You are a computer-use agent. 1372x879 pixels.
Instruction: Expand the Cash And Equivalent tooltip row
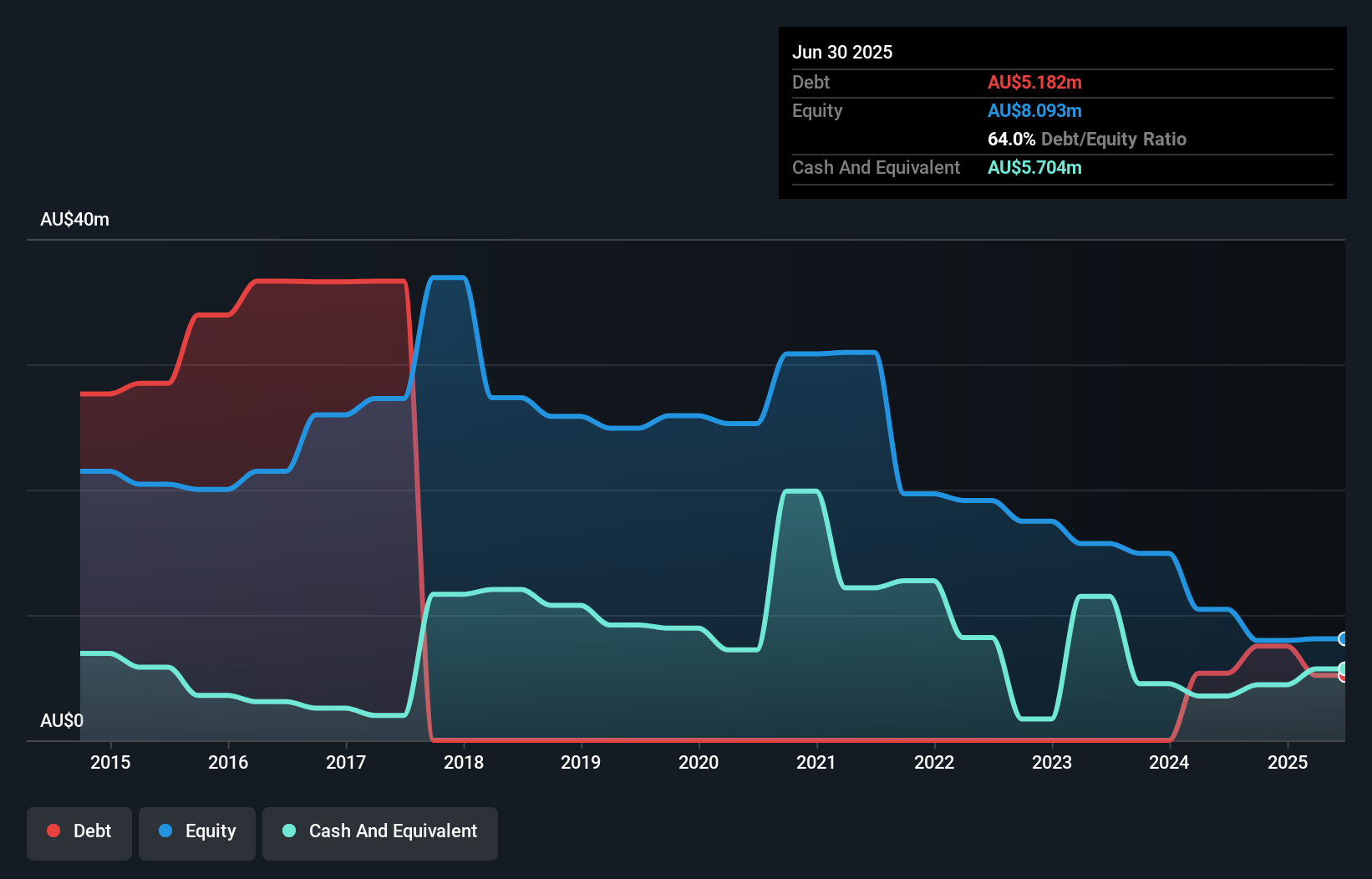(876, 167)
